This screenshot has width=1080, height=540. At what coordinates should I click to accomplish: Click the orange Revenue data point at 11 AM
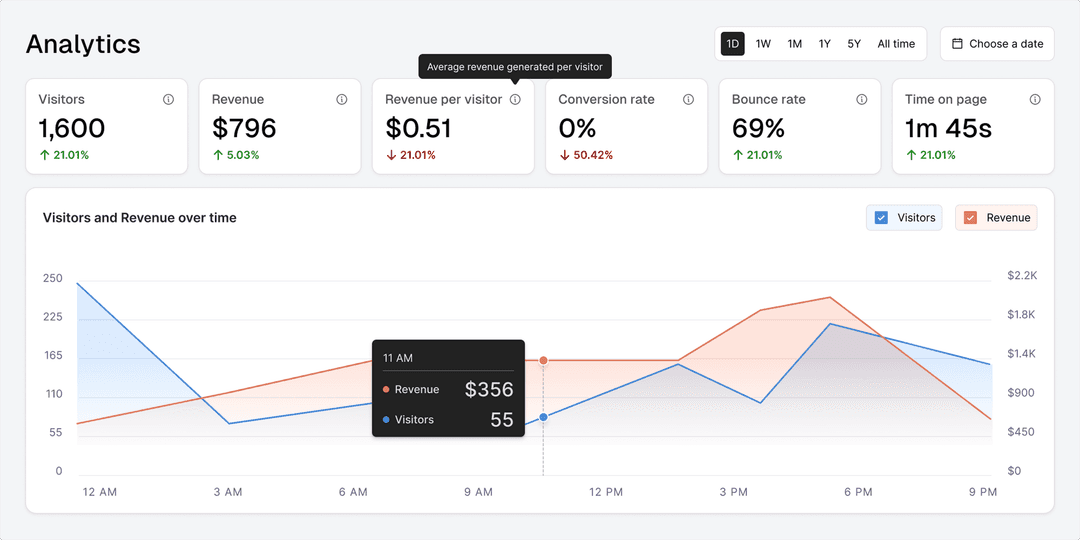point(543,360)
